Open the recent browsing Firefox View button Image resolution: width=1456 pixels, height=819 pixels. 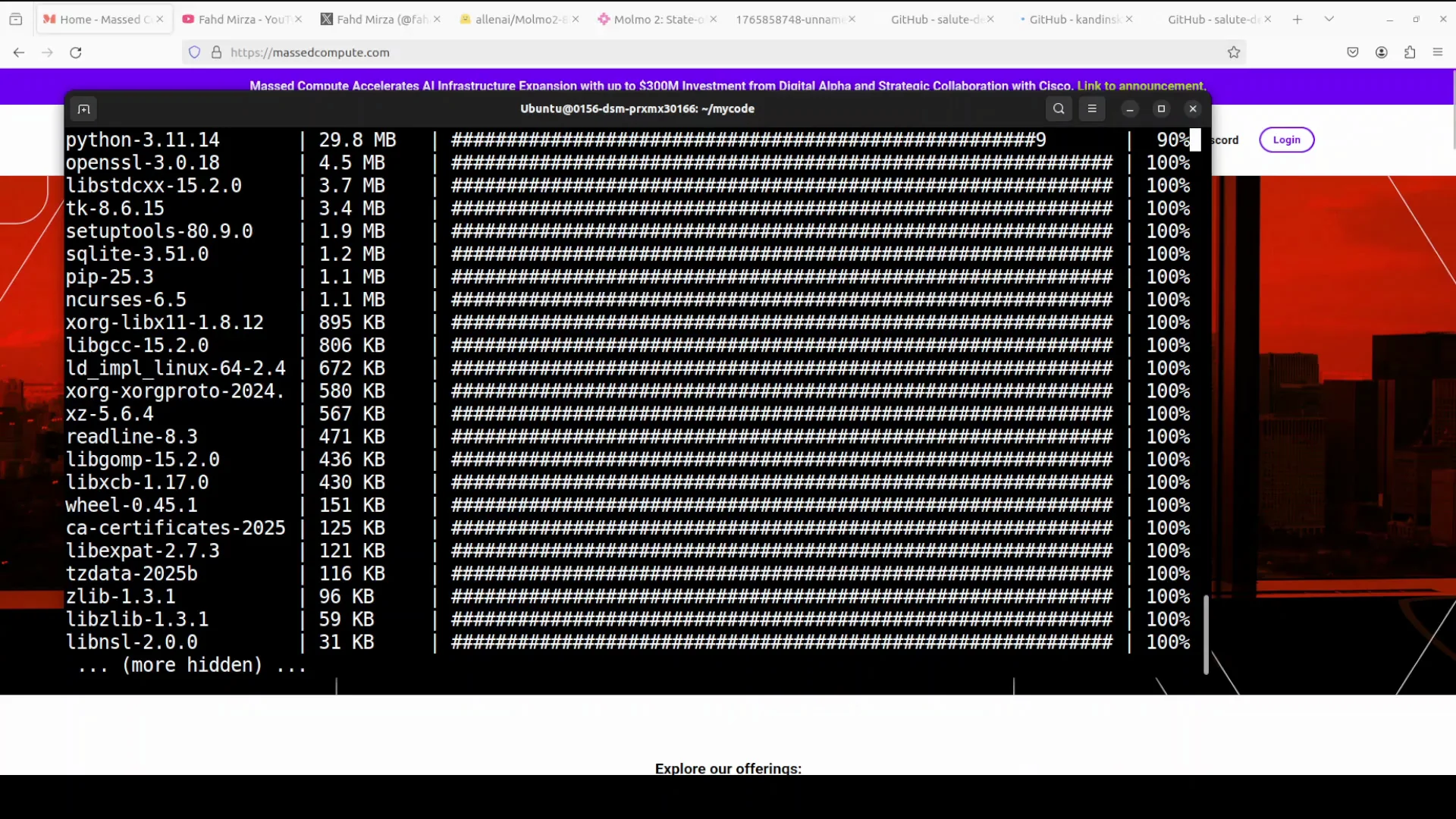(x=15, y=19)
